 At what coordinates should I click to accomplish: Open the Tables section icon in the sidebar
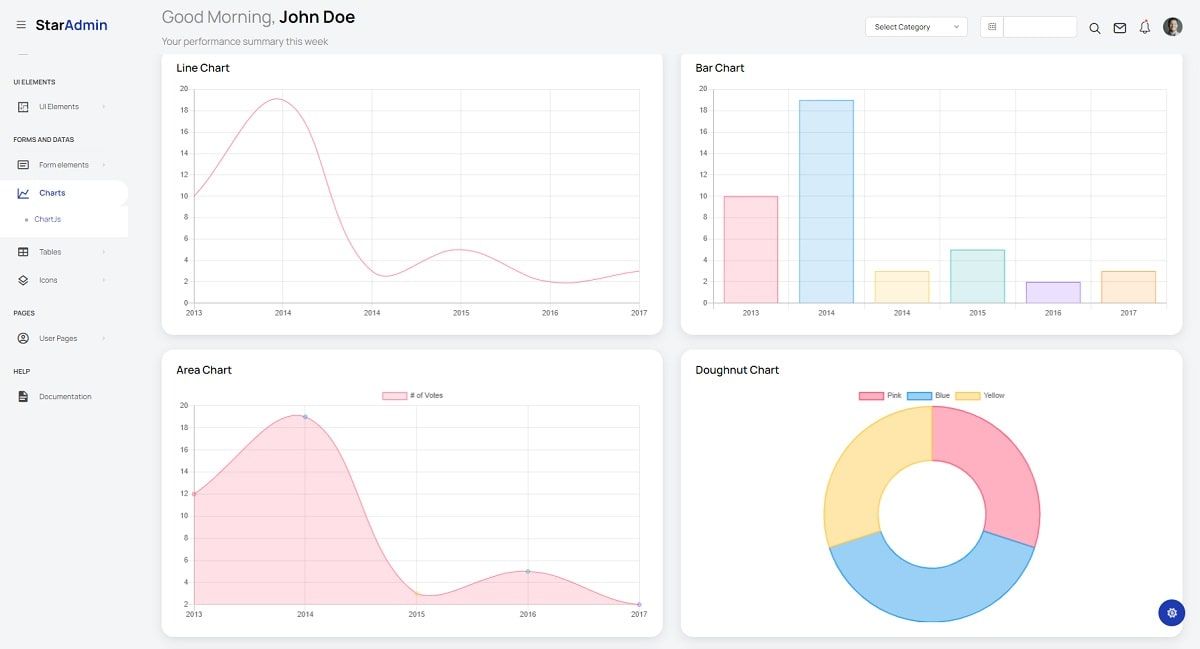click(x=22, y=251)
